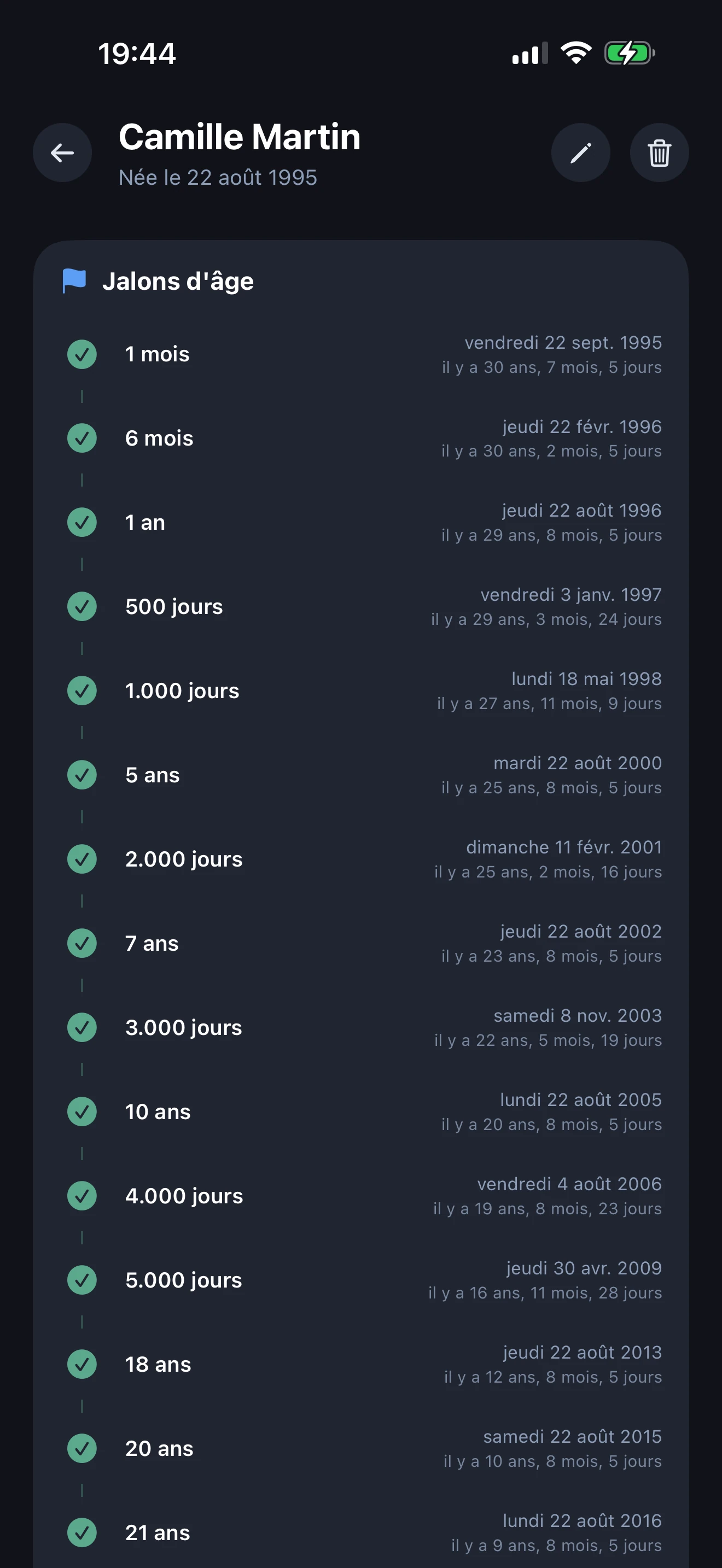Tap the checkmark next to 18 ans
The height and width of the screenshot is (1568, 722).
click(x=82, y=1364)
